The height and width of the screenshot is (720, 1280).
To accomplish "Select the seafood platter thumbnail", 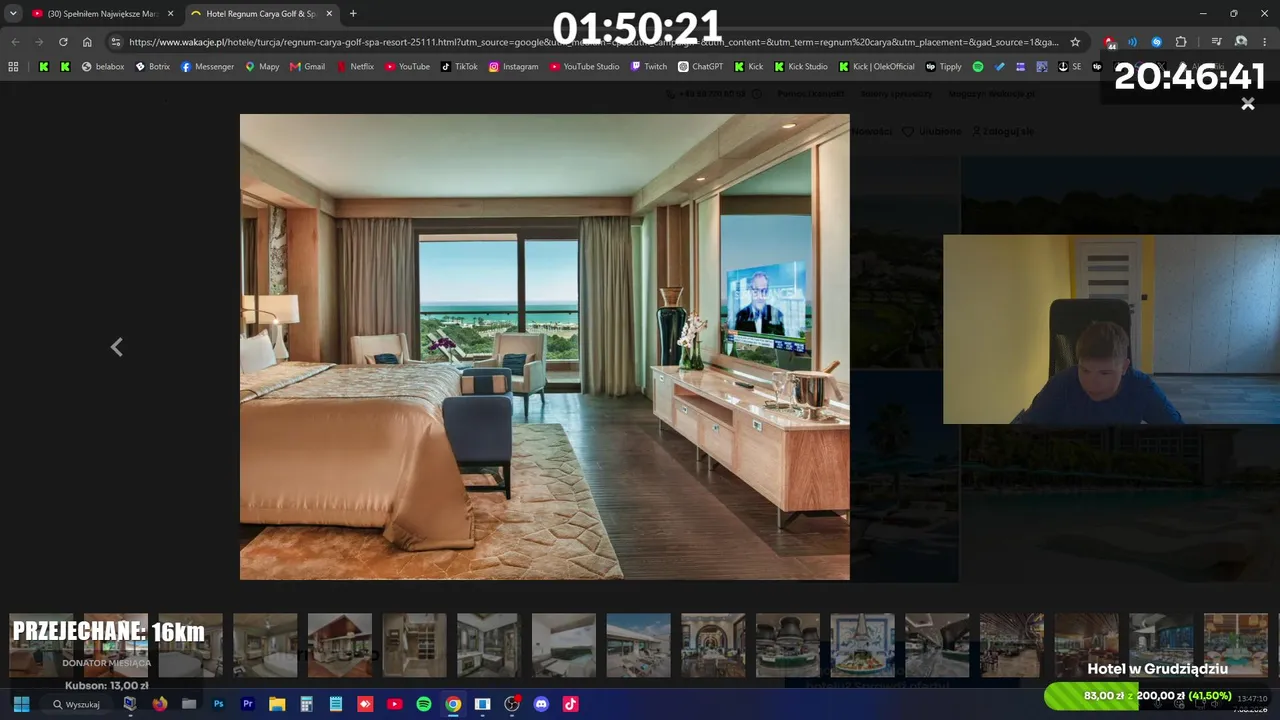I will (862, 645).
